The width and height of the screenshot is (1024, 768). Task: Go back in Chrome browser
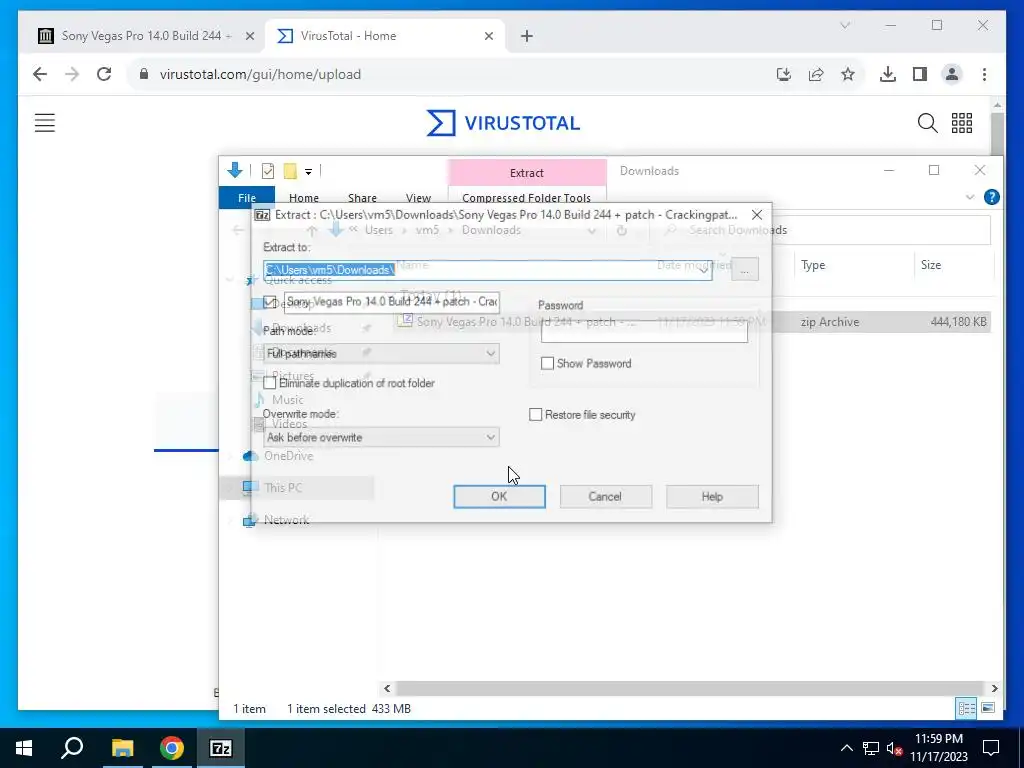point(40,74)
